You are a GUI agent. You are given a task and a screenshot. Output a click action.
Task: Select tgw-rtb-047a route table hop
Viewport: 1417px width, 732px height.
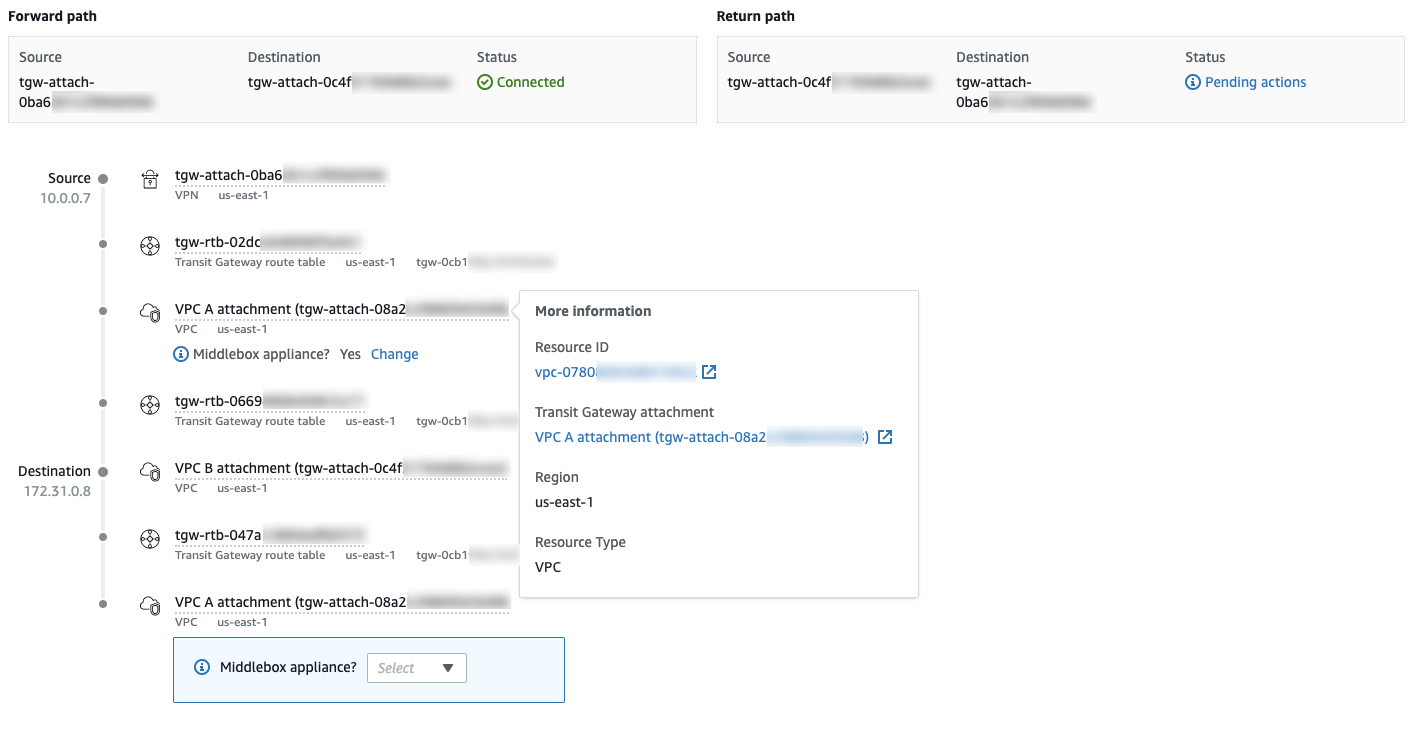tap(269, 535)
